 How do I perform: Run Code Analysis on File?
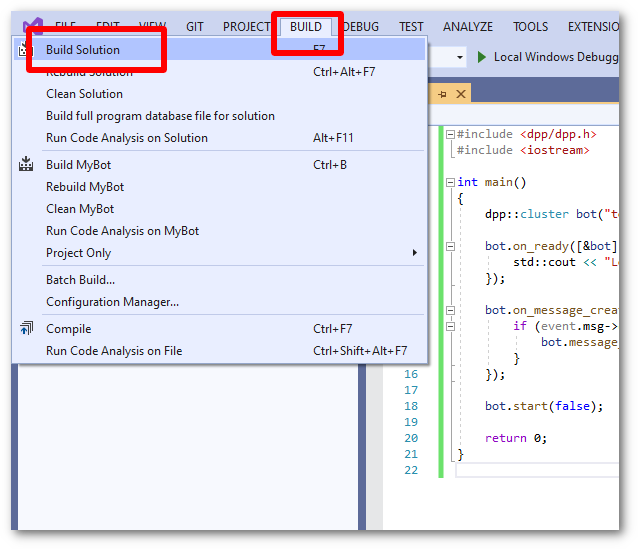coord(114,351)
